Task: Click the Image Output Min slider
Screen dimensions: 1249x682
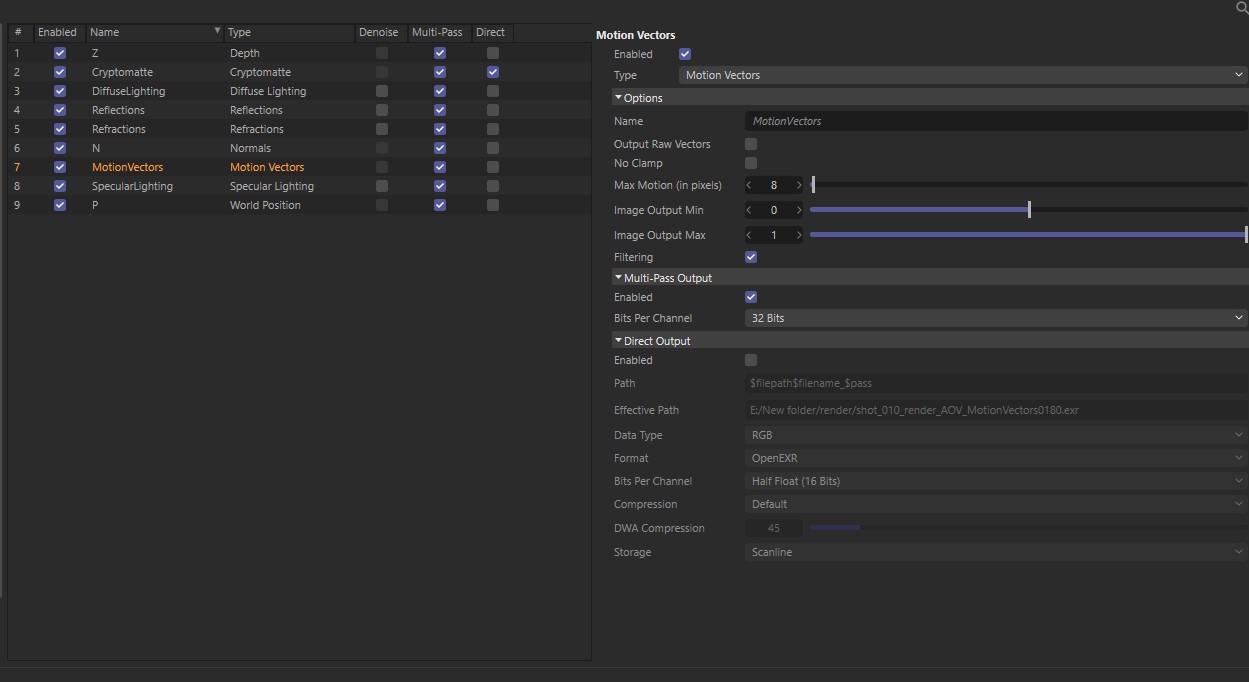Action: click(1028, 210)
